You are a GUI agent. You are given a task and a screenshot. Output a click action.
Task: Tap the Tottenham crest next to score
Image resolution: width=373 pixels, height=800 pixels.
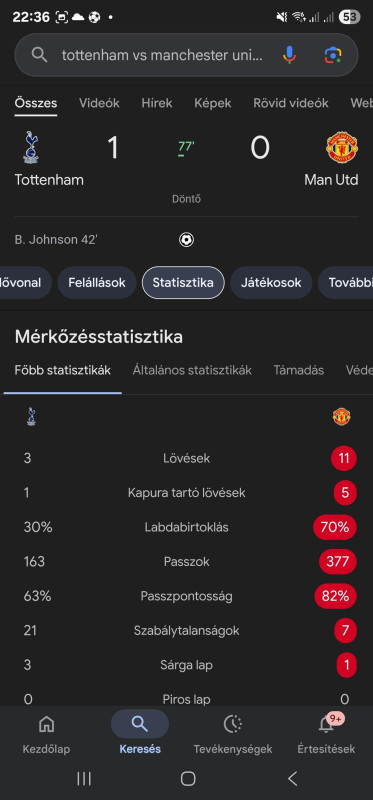(31, 148)
